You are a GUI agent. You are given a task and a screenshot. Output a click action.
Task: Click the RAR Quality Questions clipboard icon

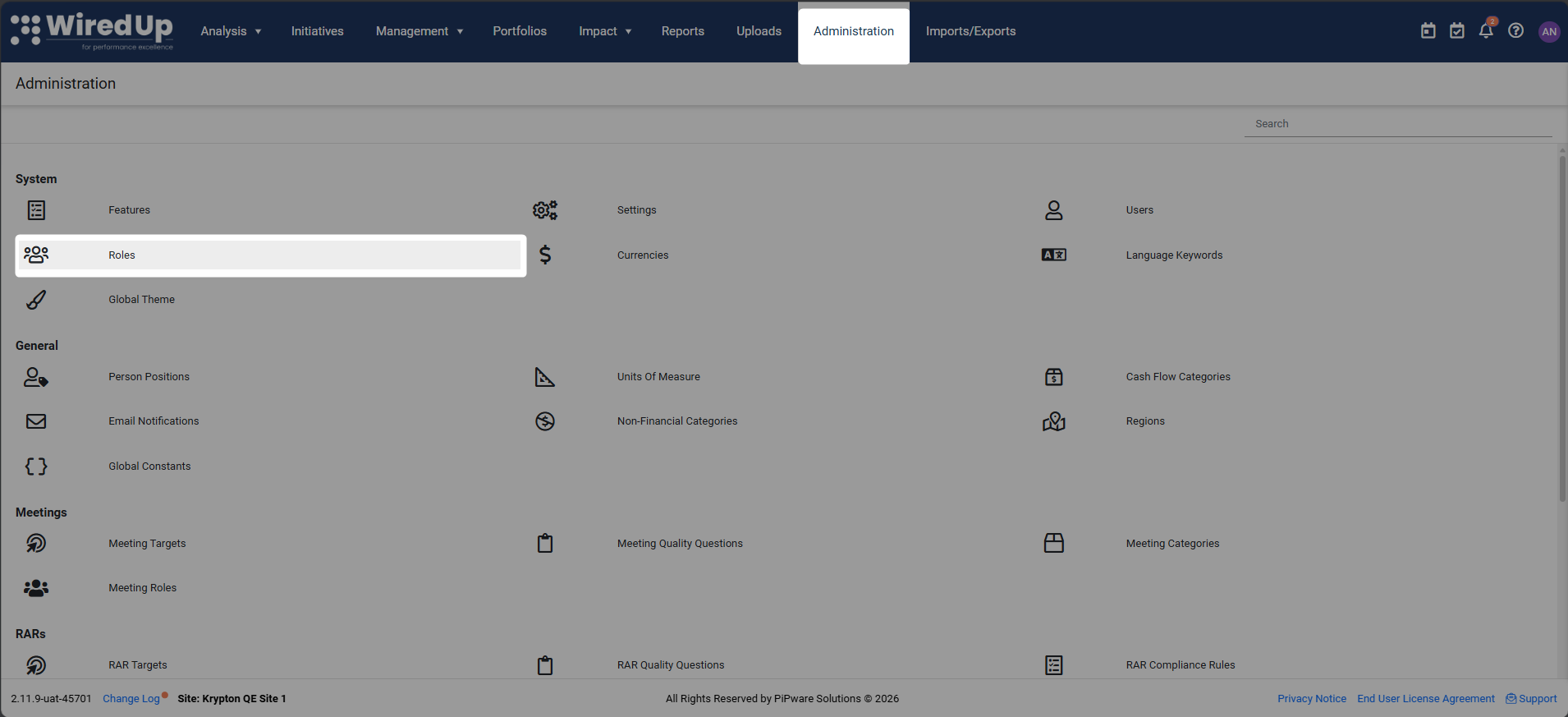coord(545,665)
